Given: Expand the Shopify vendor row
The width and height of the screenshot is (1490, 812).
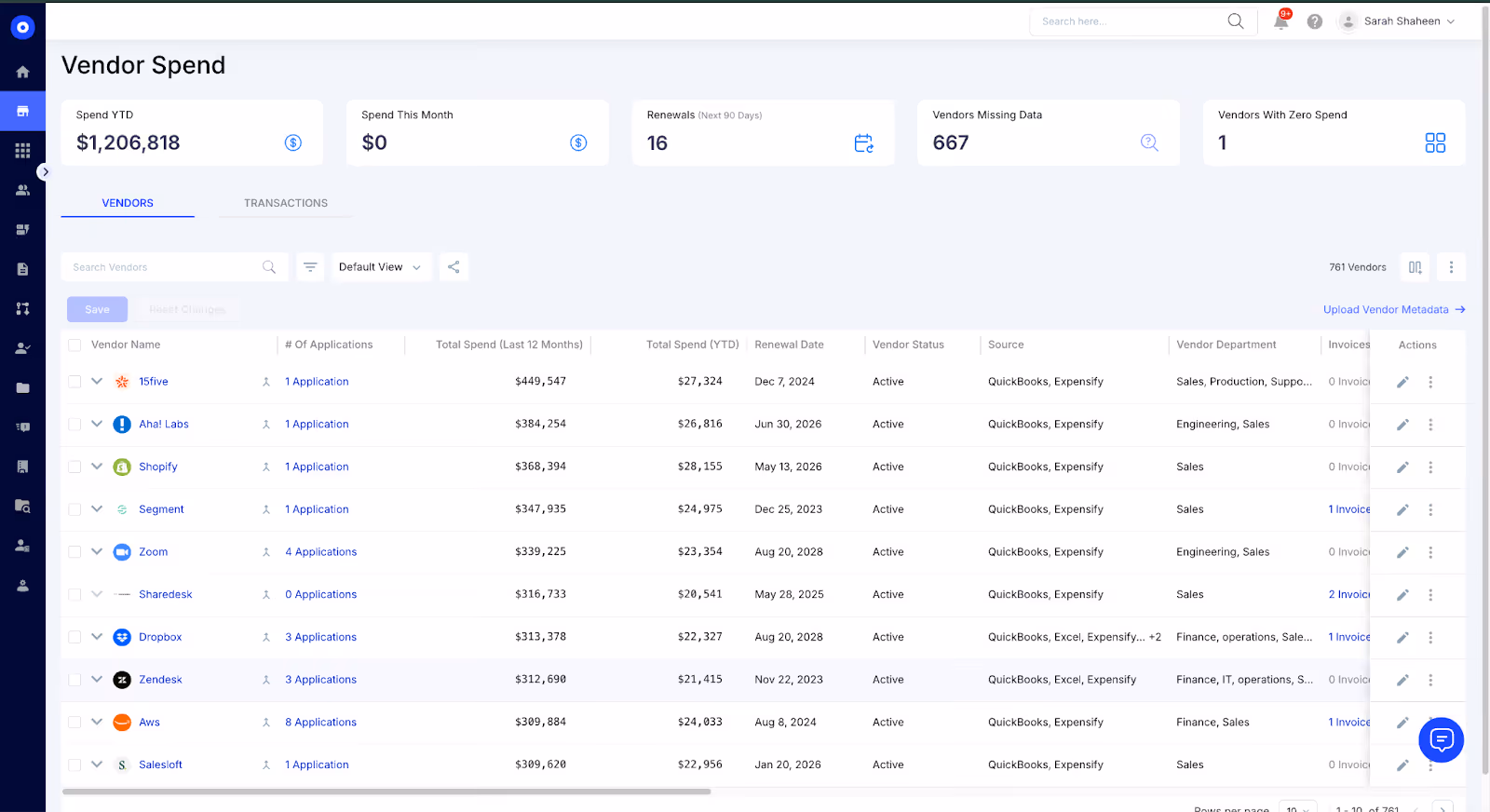Looking at the screenshot, I should 97,467.
